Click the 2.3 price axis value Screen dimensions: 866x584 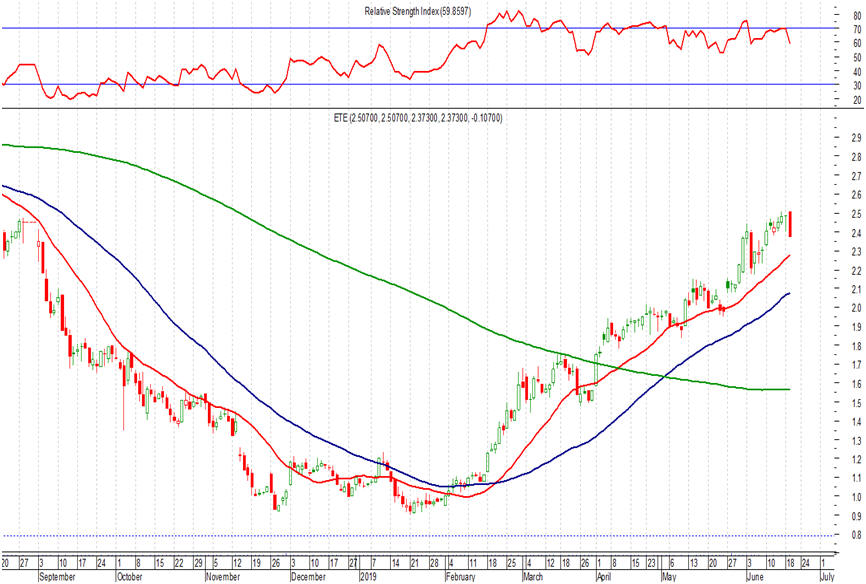click(x=856, y=251)
